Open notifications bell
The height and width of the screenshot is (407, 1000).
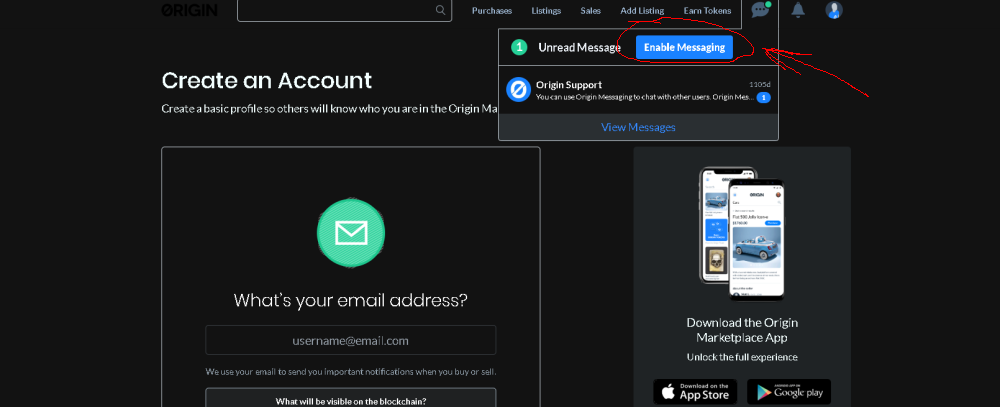(798, 10)
